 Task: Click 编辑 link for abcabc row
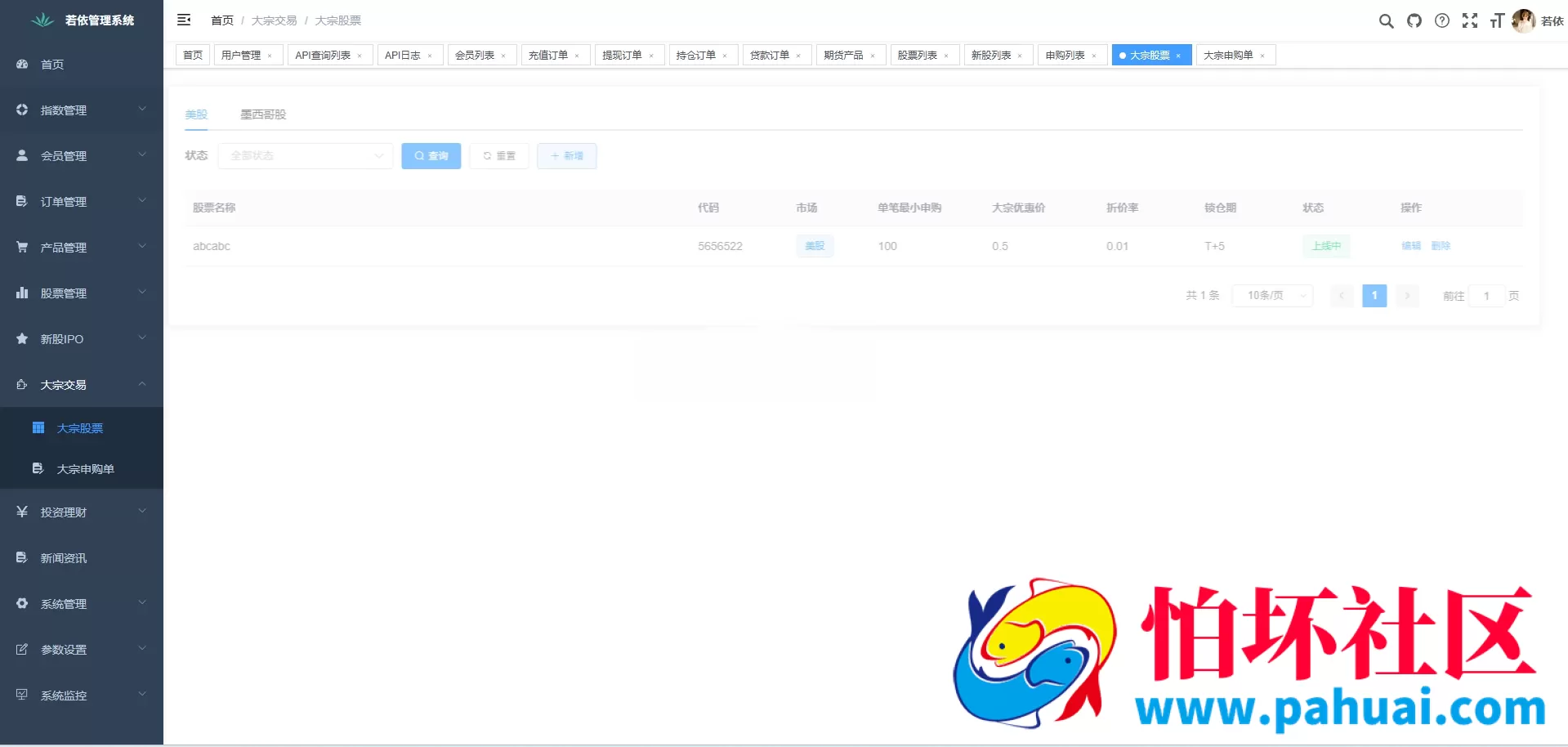tap(1411, 245)
